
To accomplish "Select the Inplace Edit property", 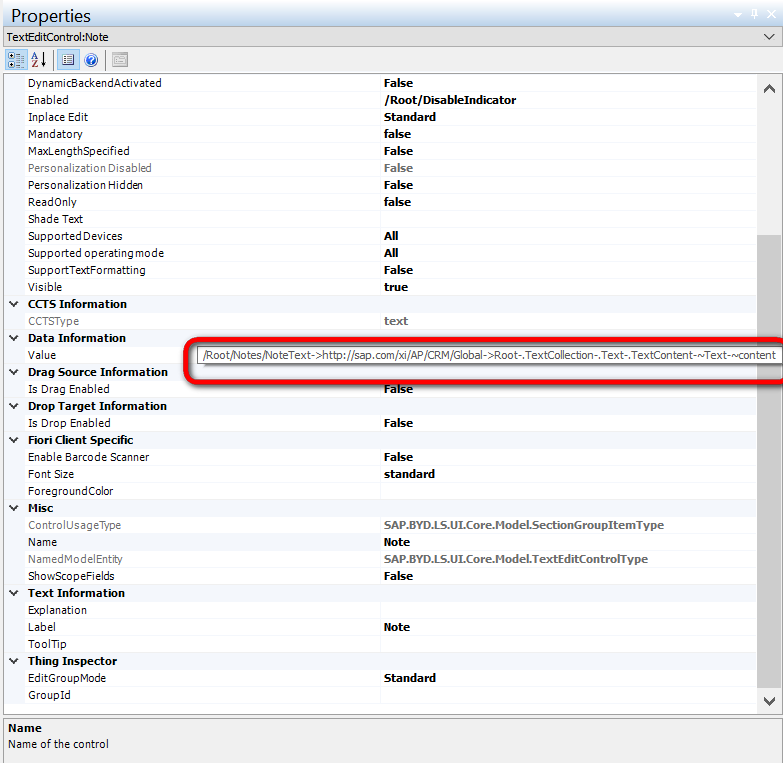I will [58, 117].
